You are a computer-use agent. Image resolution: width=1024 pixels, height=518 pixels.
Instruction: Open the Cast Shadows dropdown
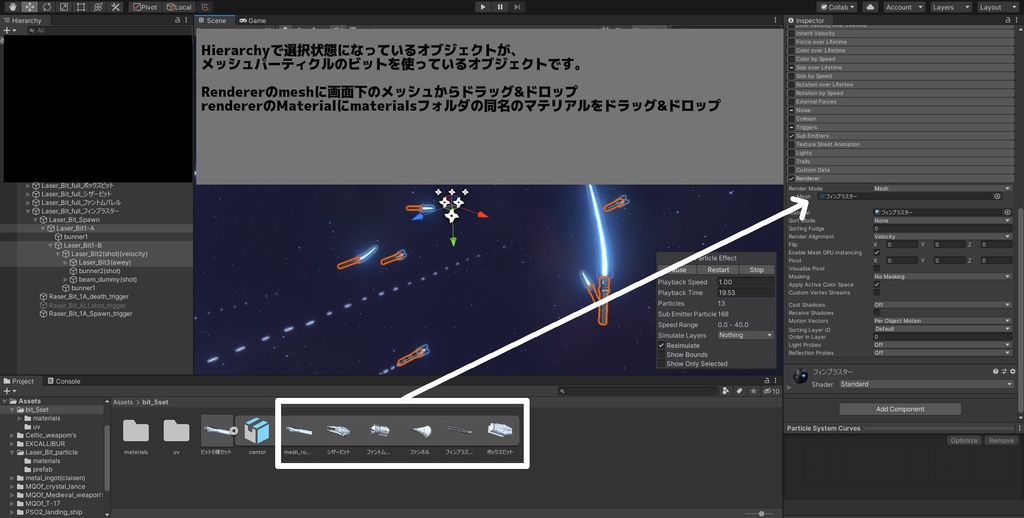[942, 305]
